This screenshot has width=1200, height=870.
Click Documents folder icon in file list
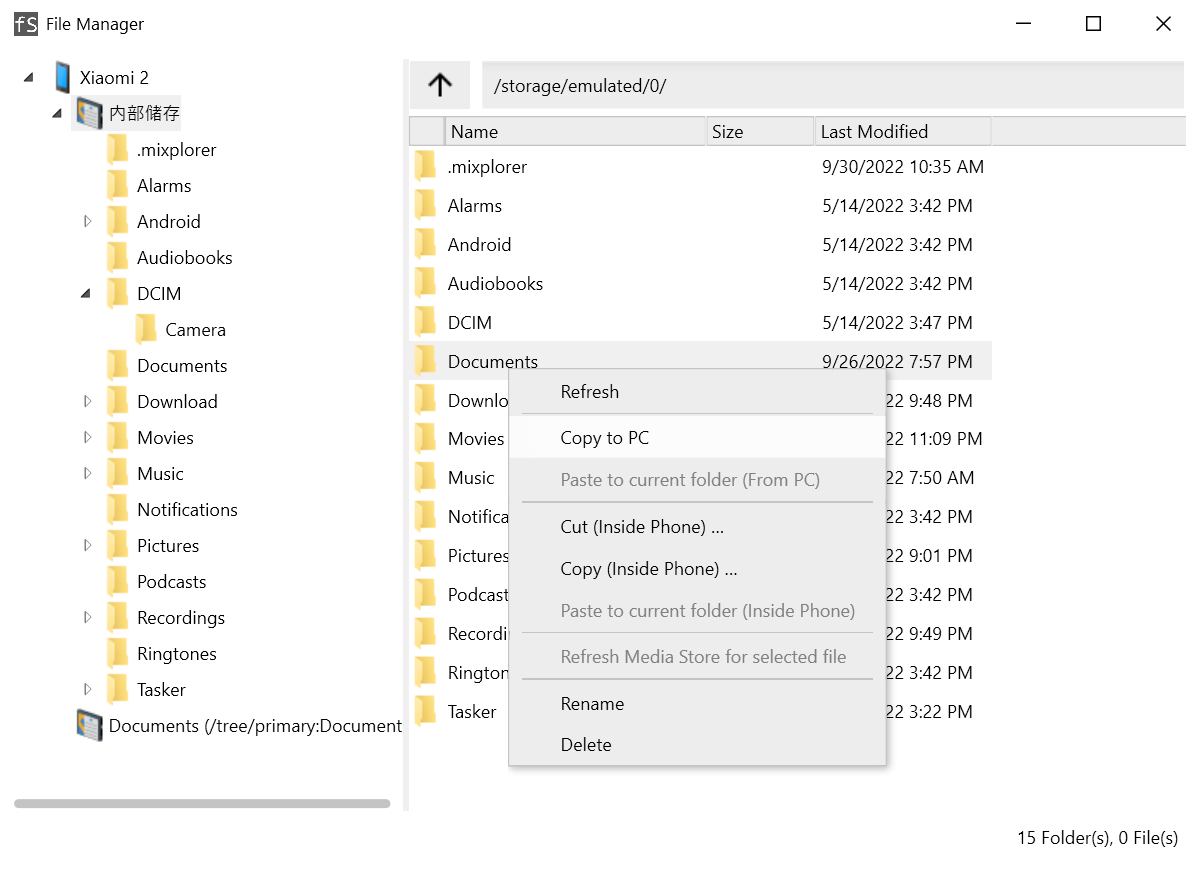[x=426, y=361]
